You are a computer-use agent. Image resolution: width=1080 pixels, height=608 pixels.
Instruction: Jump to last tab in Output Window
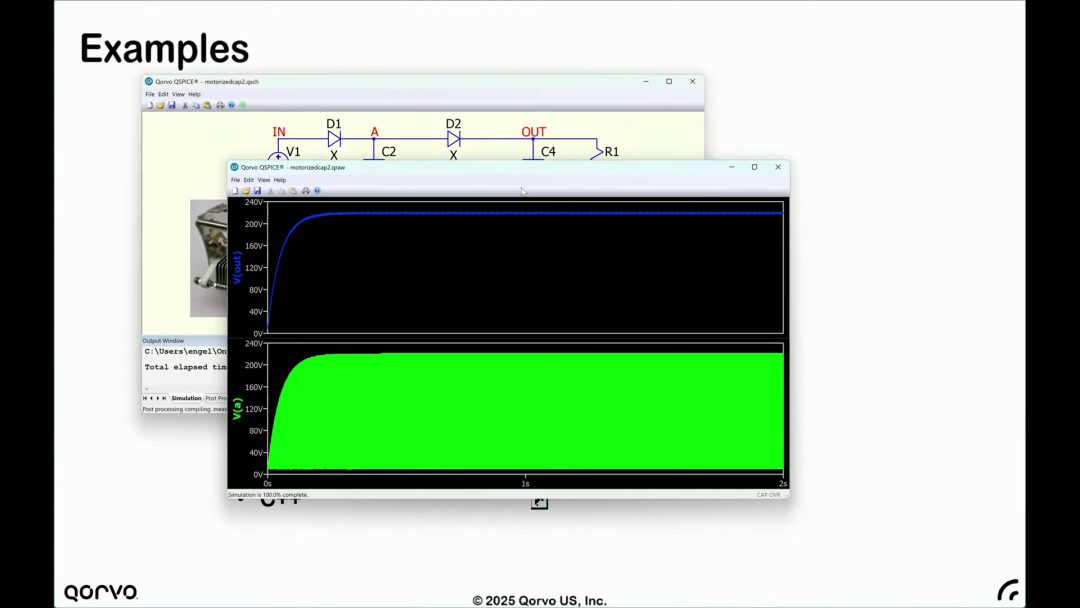[x=164, y=398]
